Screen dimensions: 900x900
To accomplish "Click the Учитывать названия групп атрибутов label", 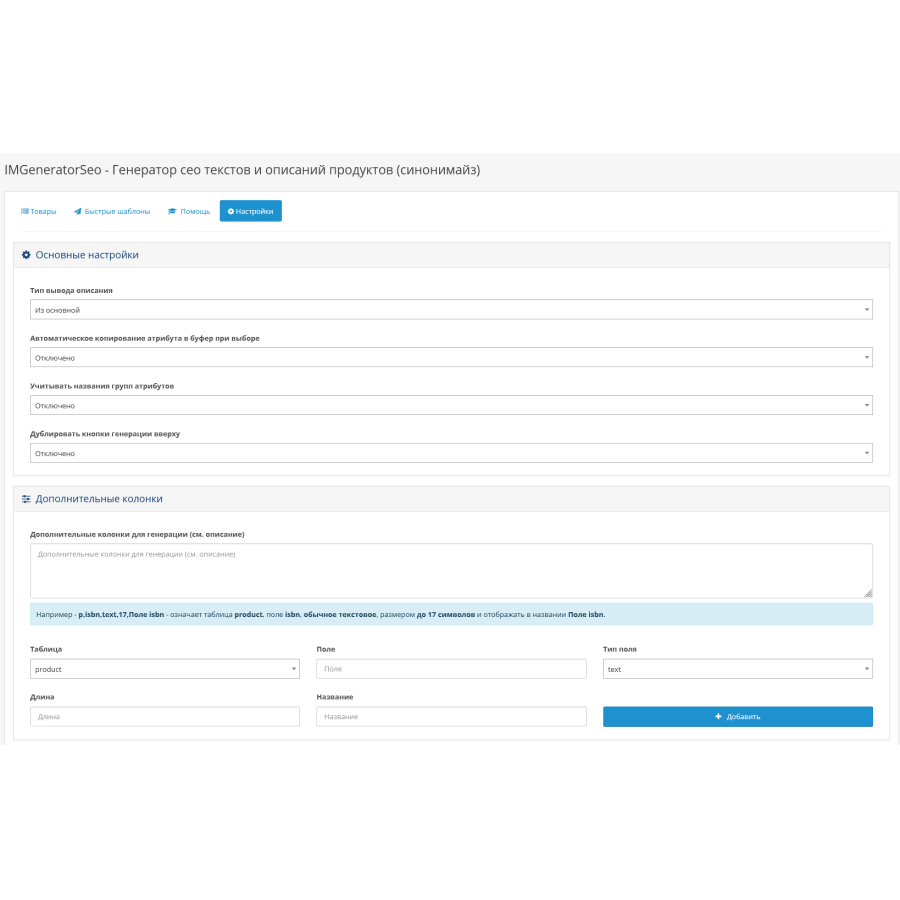I will [102, 386].
